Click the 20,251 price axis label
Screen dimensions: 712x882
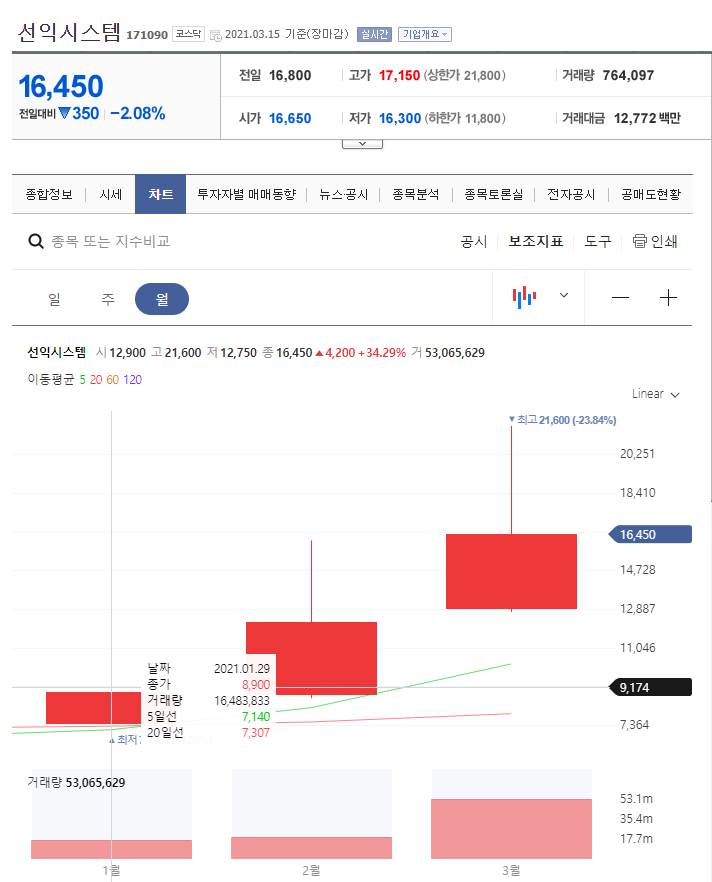point(637,454)
